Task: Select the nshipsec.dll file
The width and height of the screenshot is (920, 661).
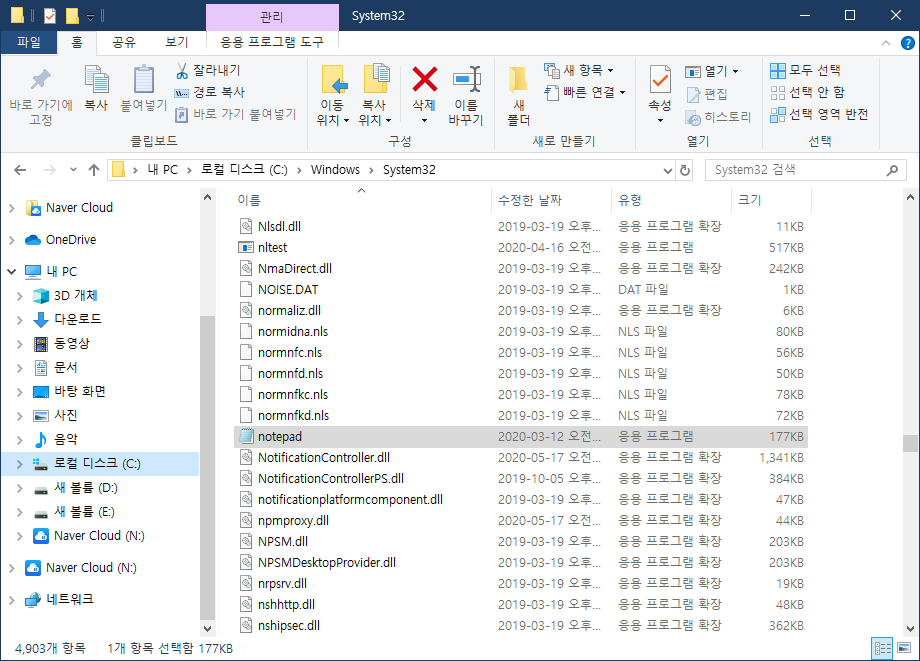Action: [x=521, y=626]
